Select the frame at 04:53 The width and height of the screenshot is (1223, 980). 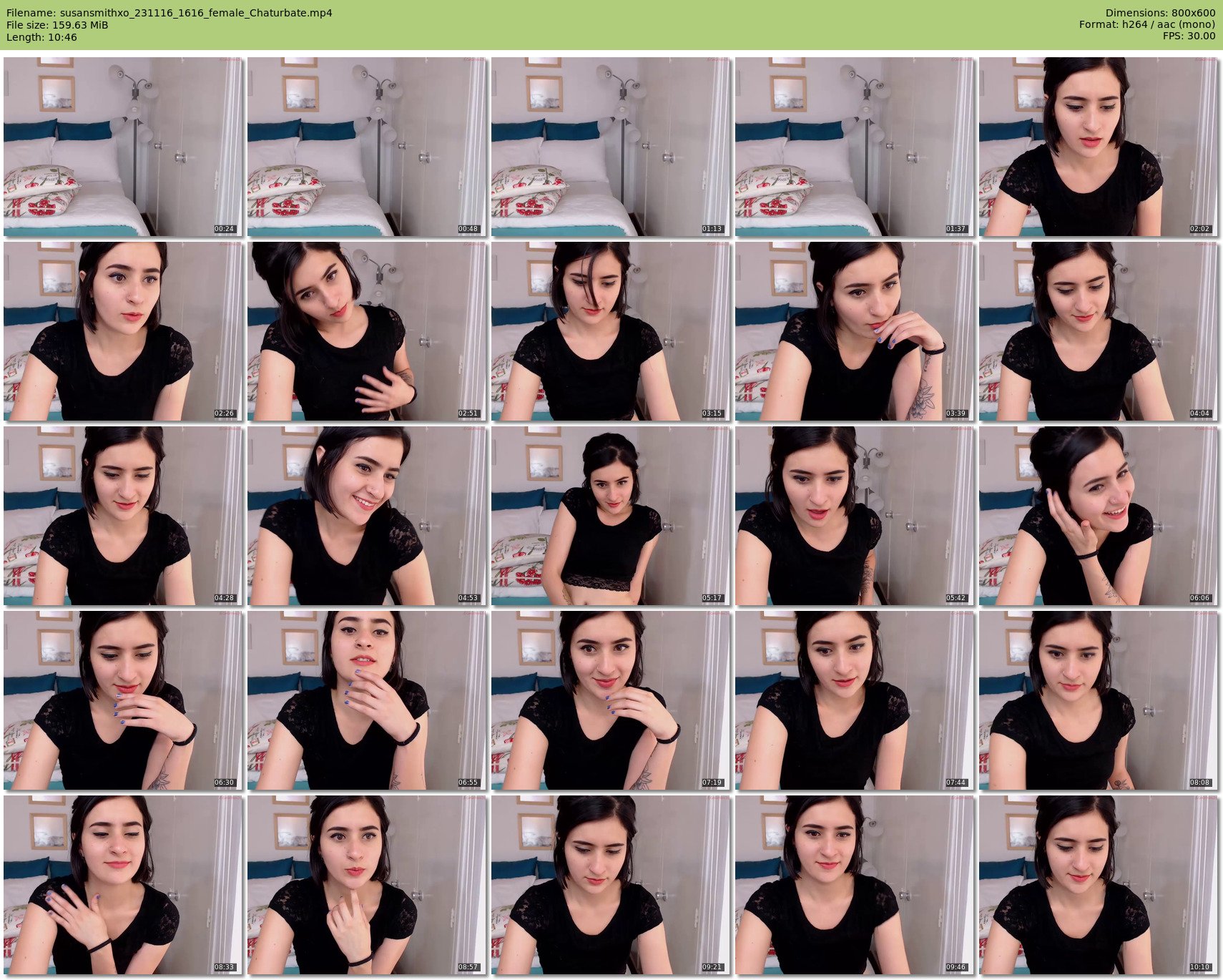367,516
